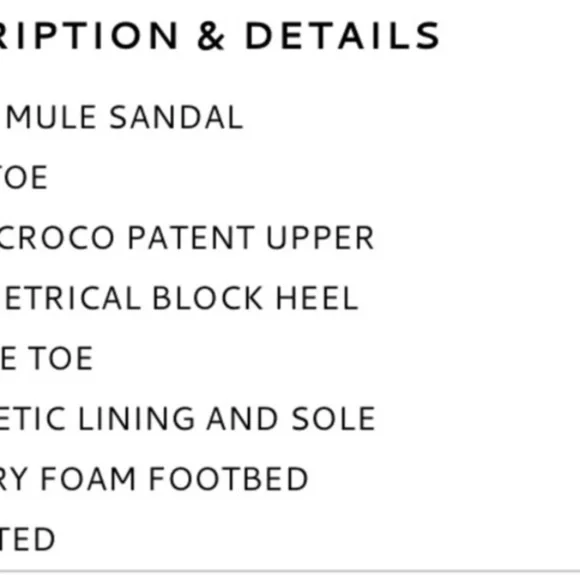Click the word BLOCK

coord(208,298)
